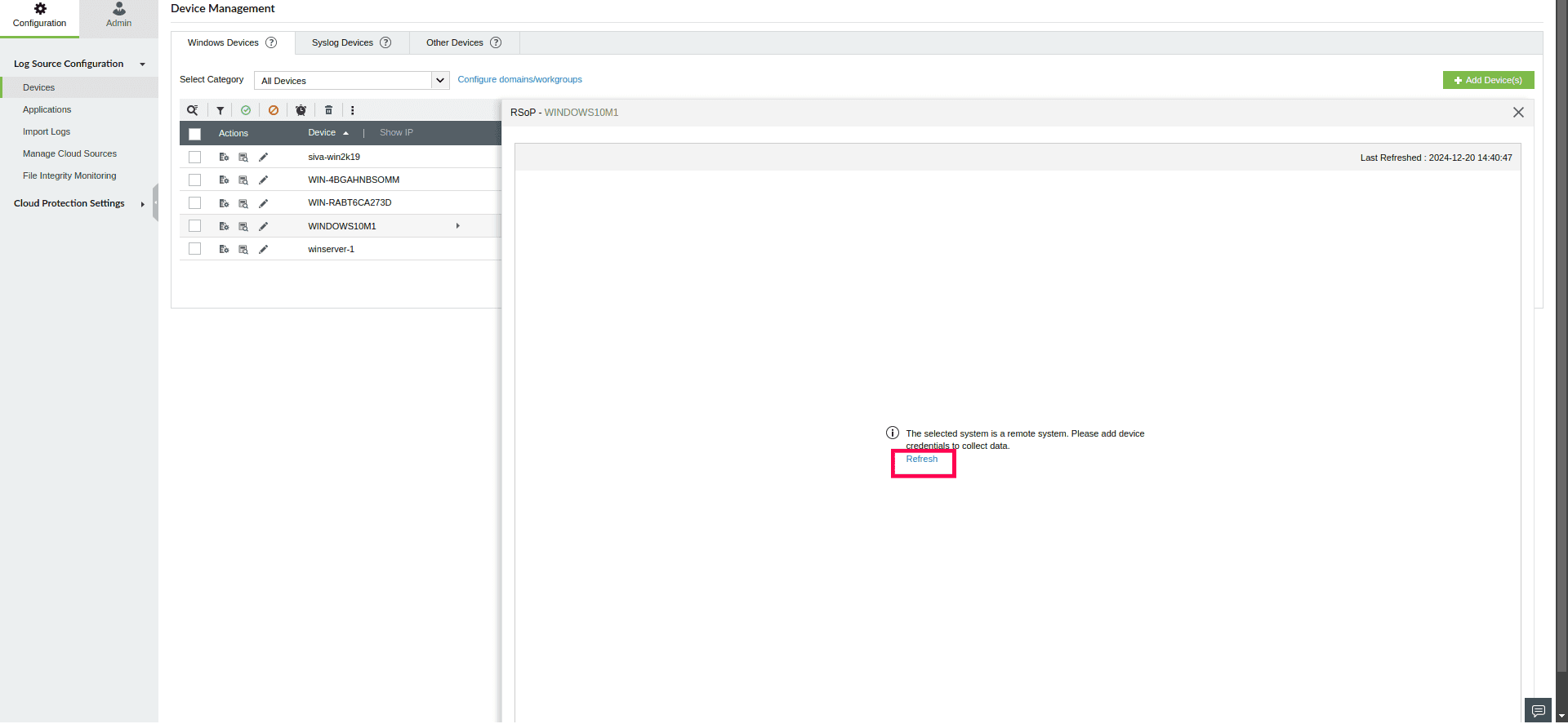The image size is (1568, 724).
Task: Click the orange disable devices icon
Action: click(274, 110)
